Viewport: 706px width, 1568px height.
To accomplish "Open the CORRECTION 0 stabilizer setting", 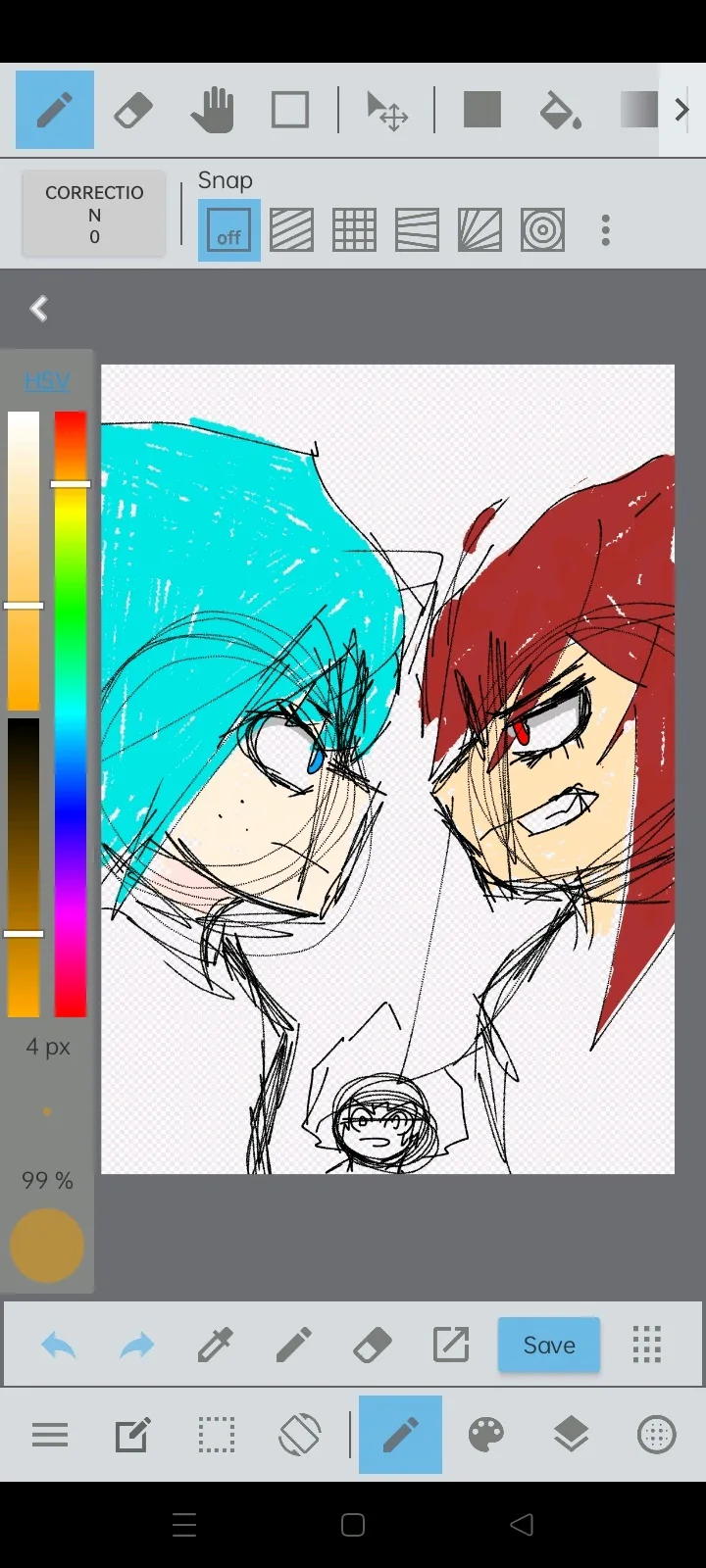I will coord(94,214).
